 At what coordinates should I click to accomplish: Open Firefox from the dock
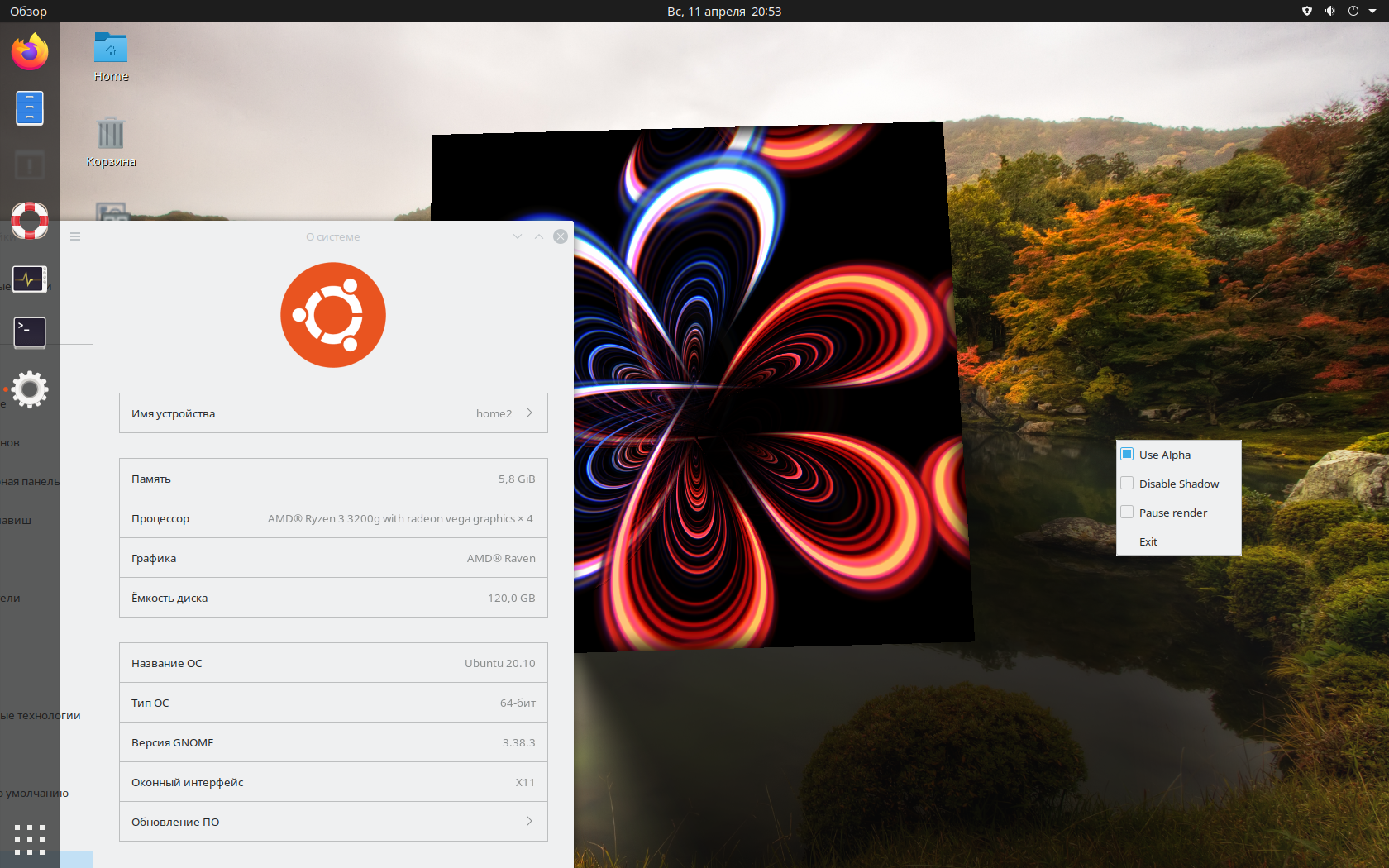[30, 52]
